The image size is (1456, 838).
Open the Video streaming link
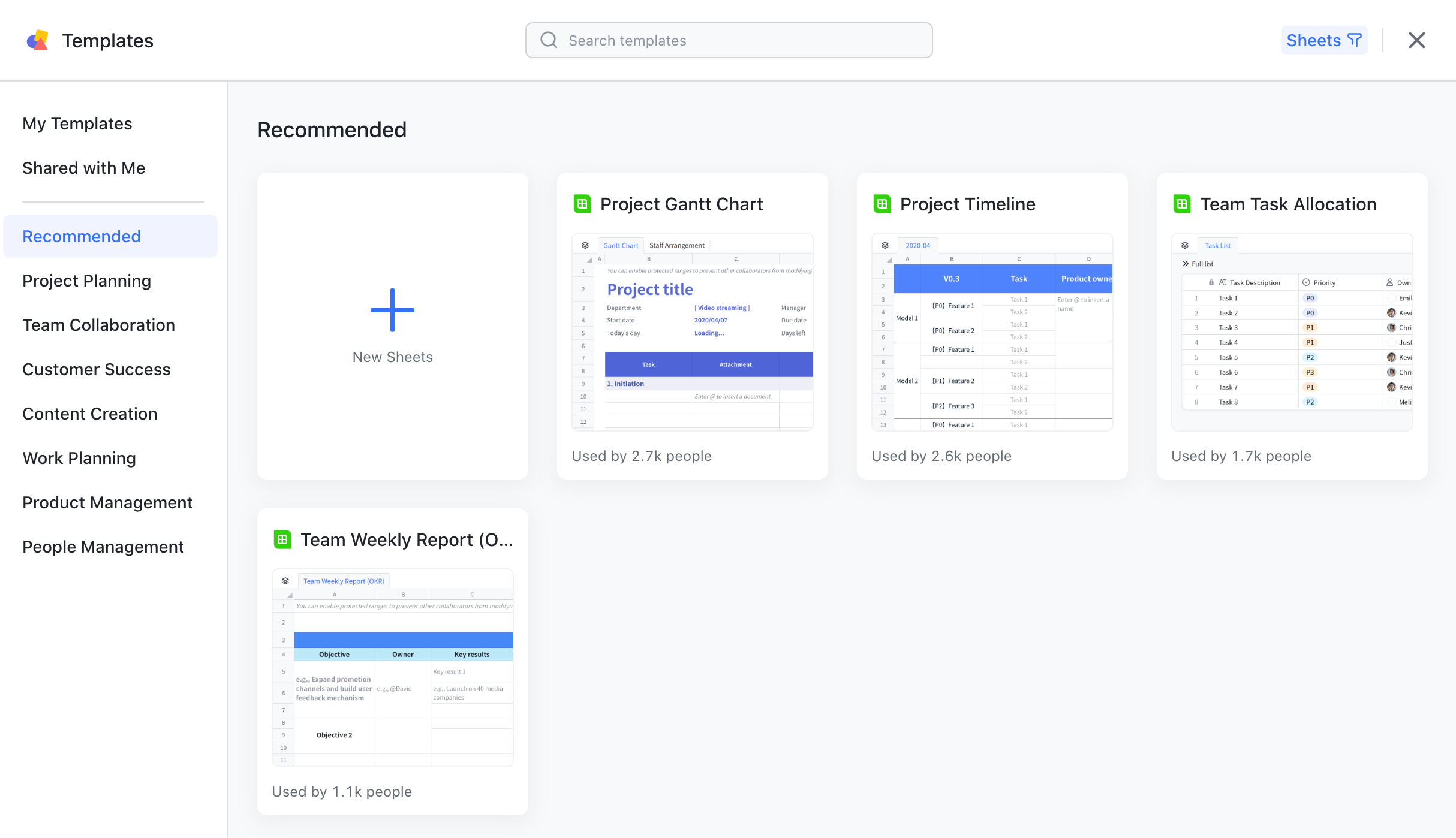click(721, 307)
